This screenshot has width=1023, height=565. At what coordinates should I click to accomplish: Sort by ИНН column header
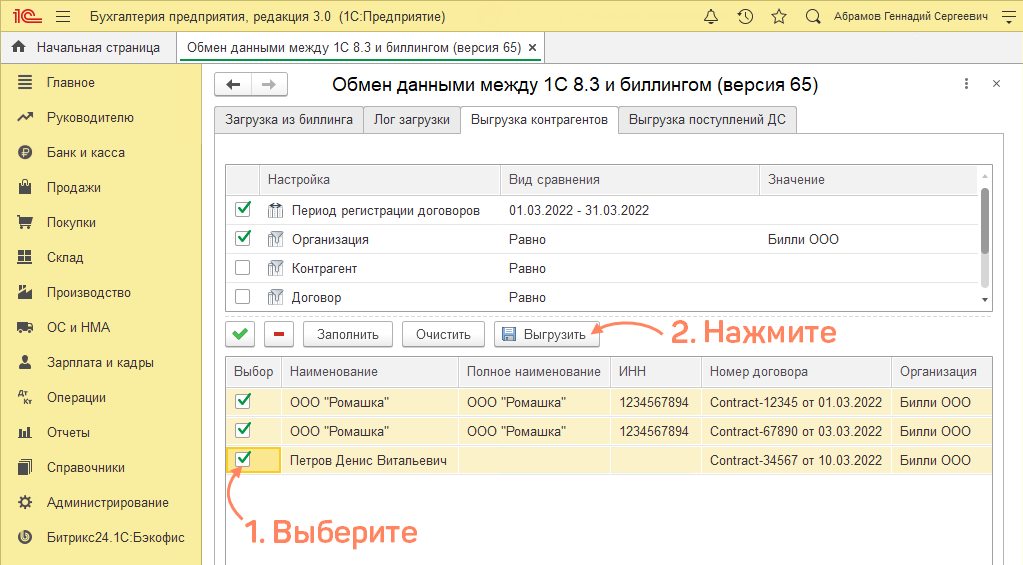point(656,372)
